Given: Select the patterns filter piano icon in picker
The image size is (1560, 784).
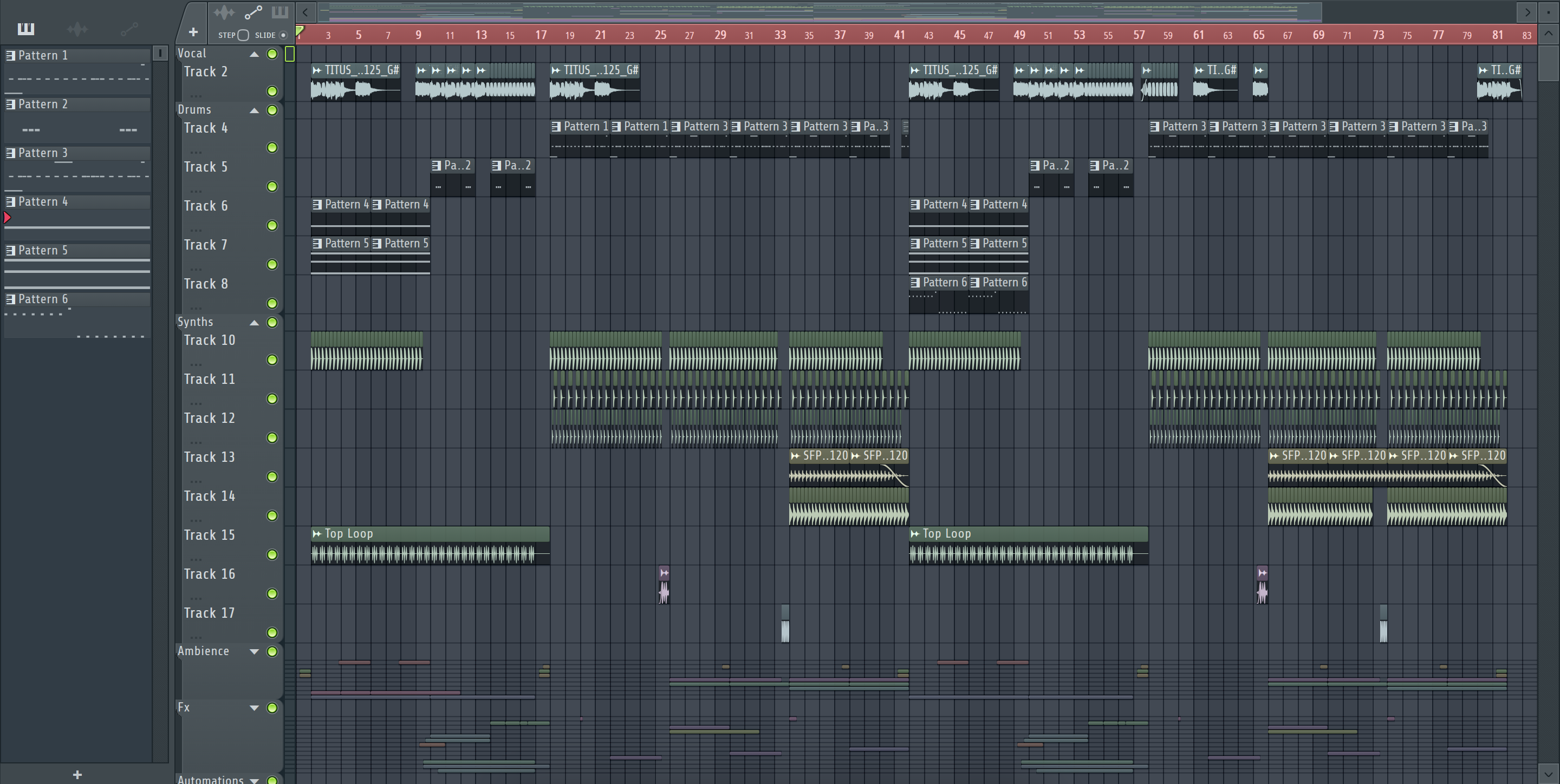Looking at the screenshot, I should point(25,29).
